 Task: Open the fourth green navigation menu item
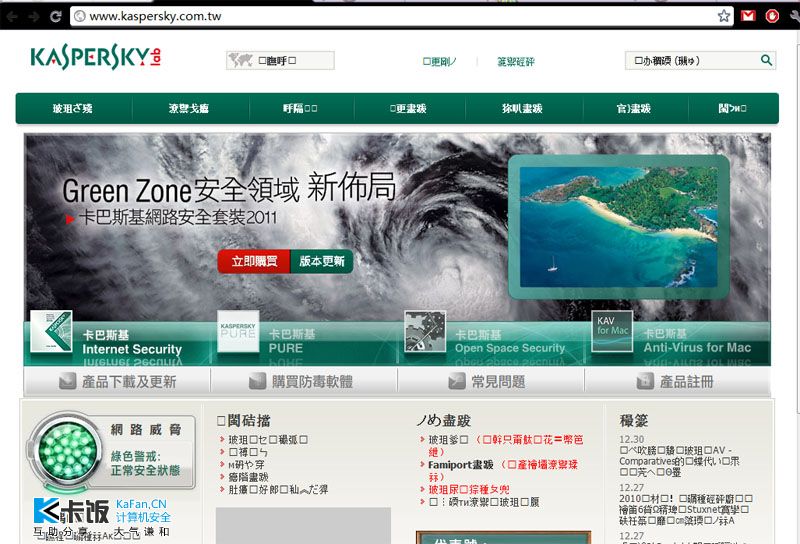pos(409,108)
